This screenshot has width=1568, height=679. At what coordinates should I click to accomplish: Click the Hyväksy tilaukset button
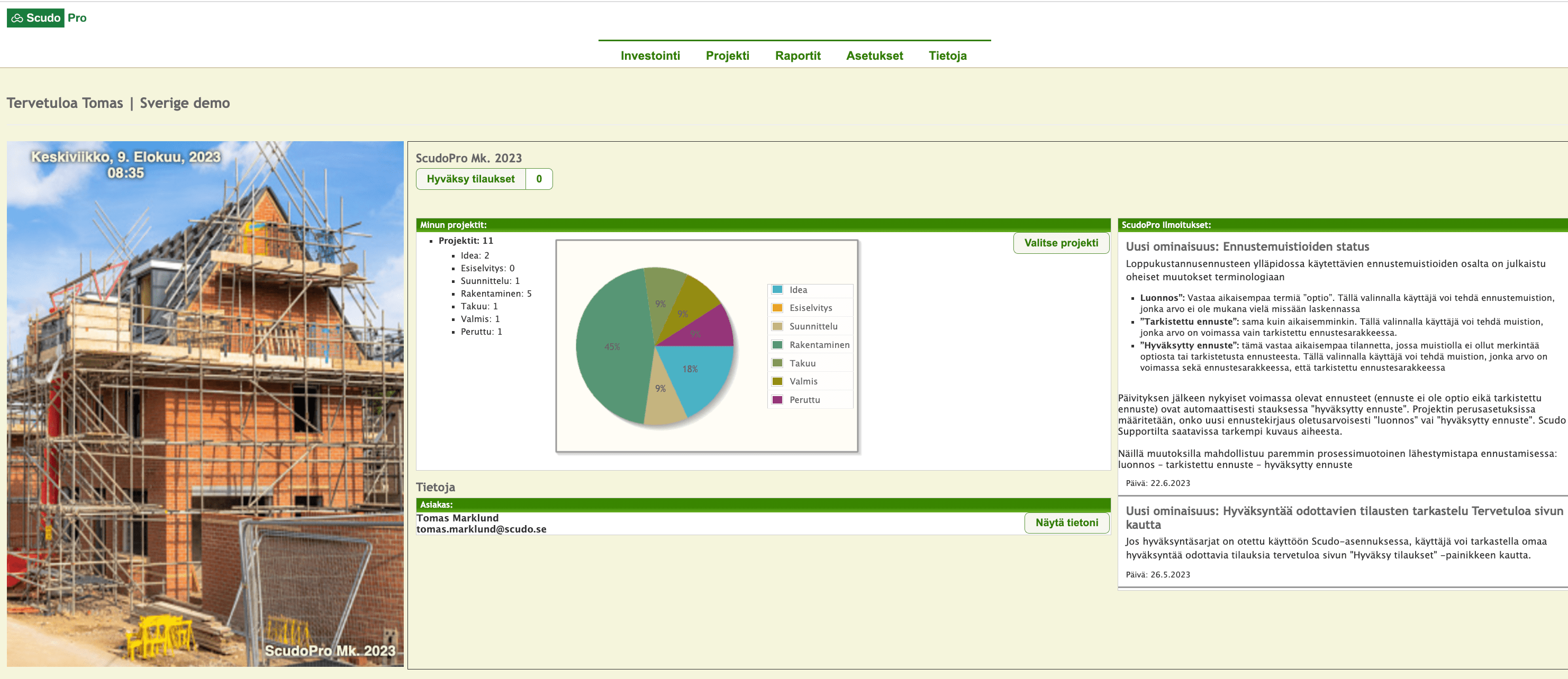coord(470,179)
